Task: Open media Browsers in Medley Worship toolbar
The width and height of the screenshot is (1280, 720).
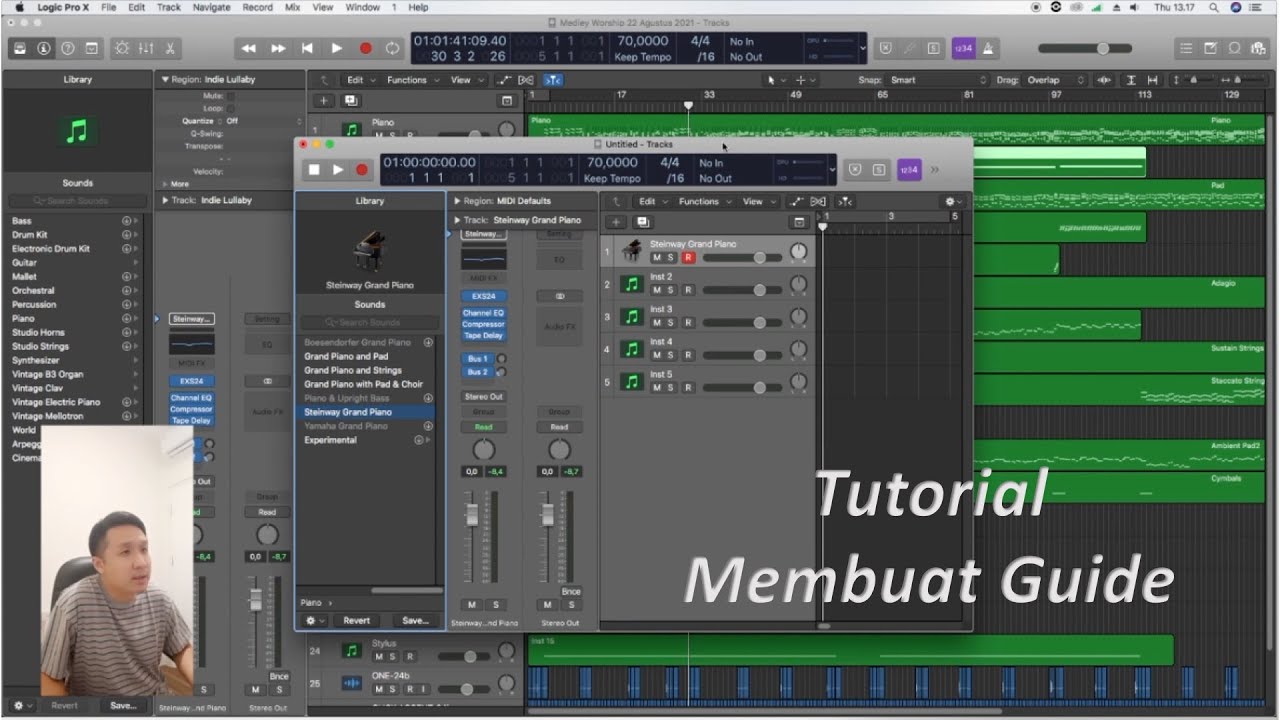Action: coord(1258,48)
